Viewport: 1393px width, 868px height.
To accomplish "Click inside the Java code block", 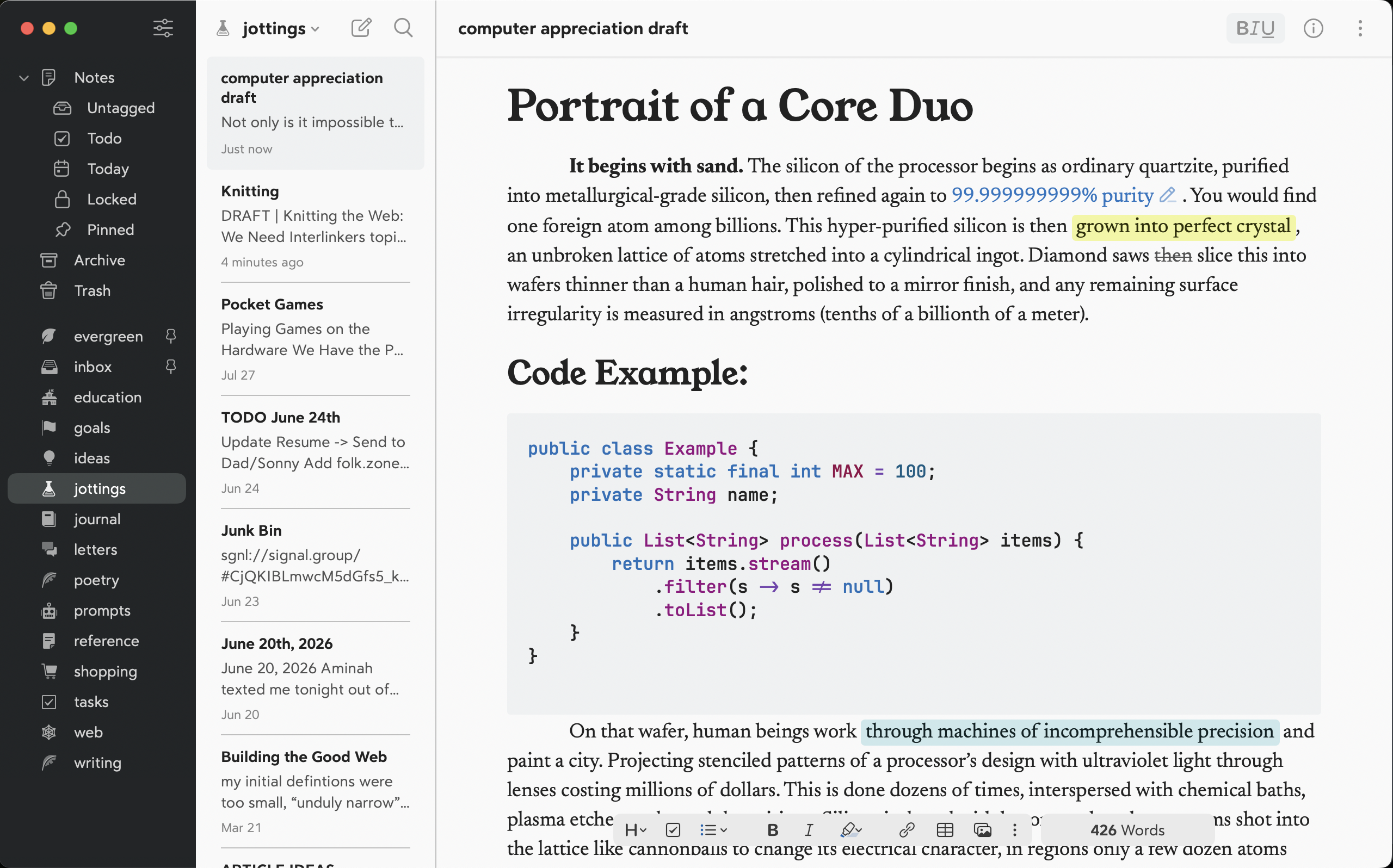I will click(x=914, y=563).
